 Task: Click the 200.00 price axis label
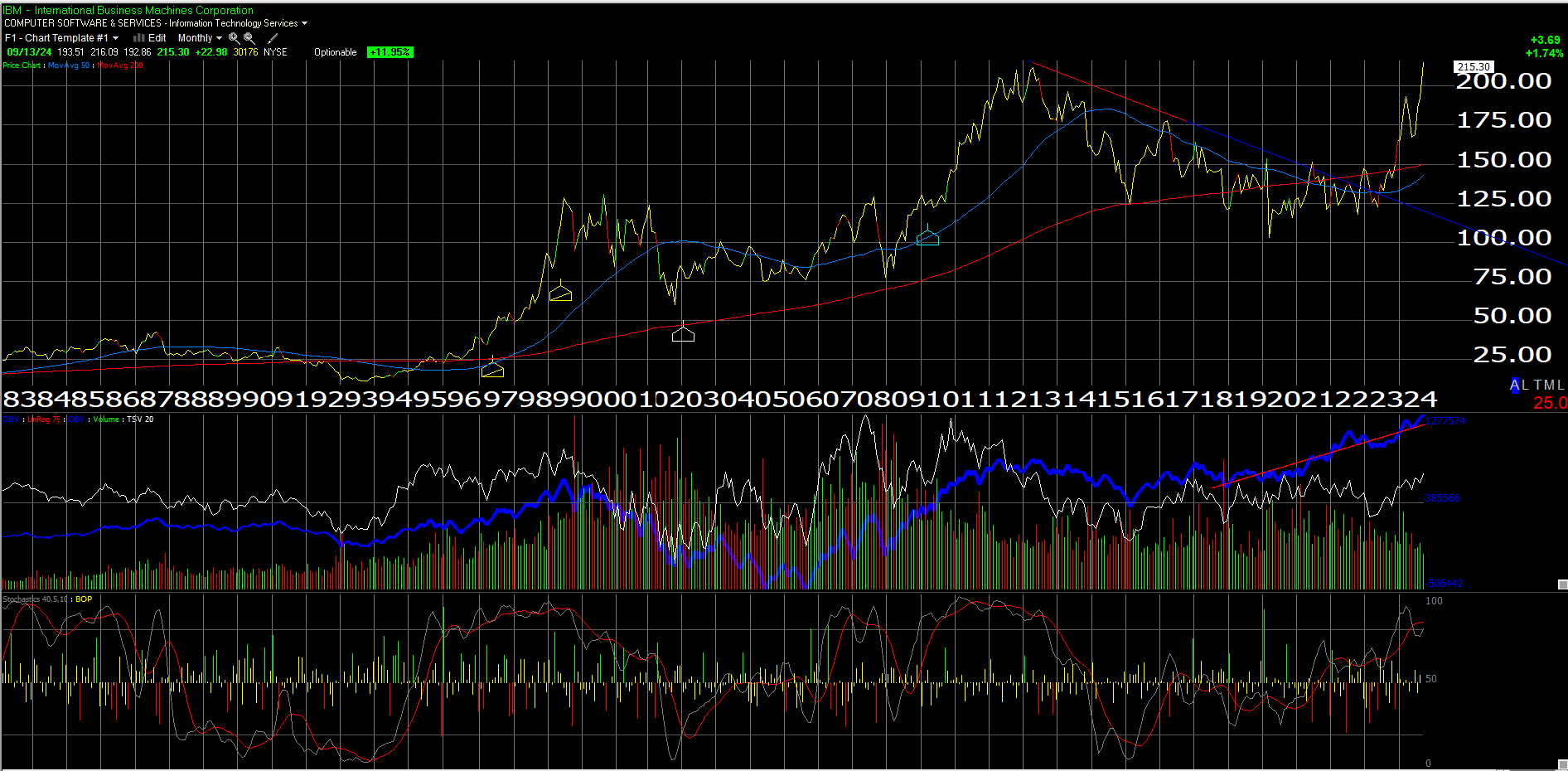point(1503,81)
